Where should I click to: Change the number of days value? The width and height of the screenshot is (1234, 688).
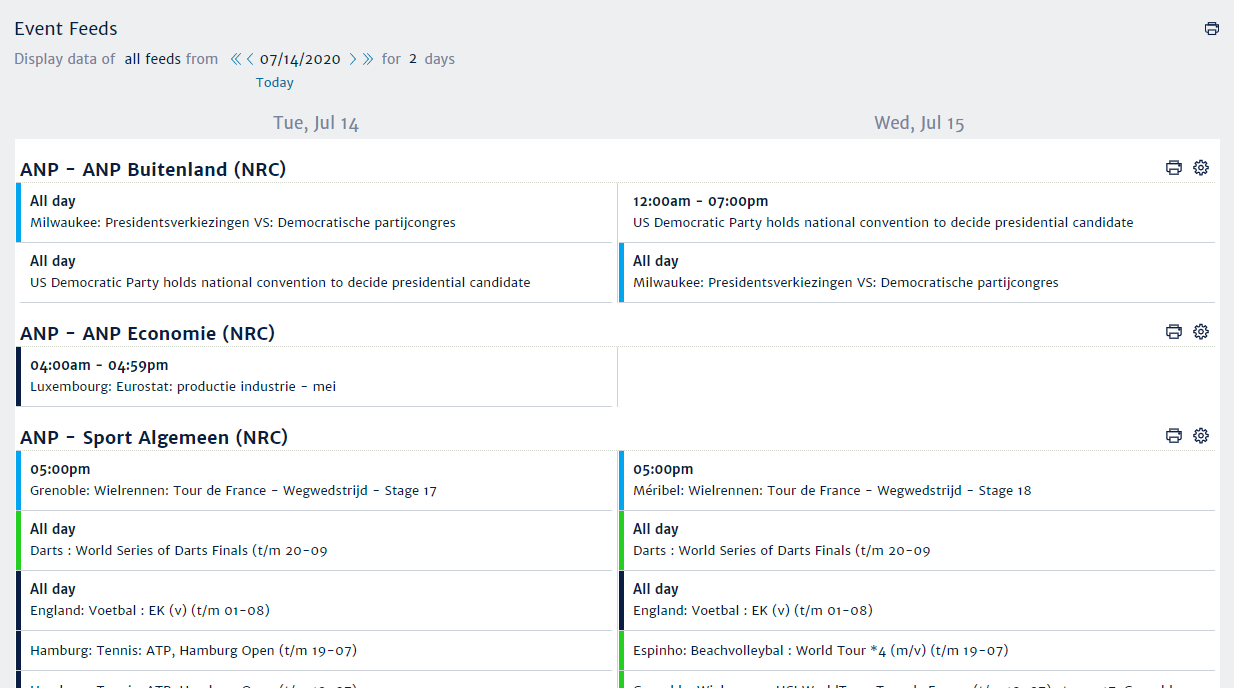click(413, 59)
